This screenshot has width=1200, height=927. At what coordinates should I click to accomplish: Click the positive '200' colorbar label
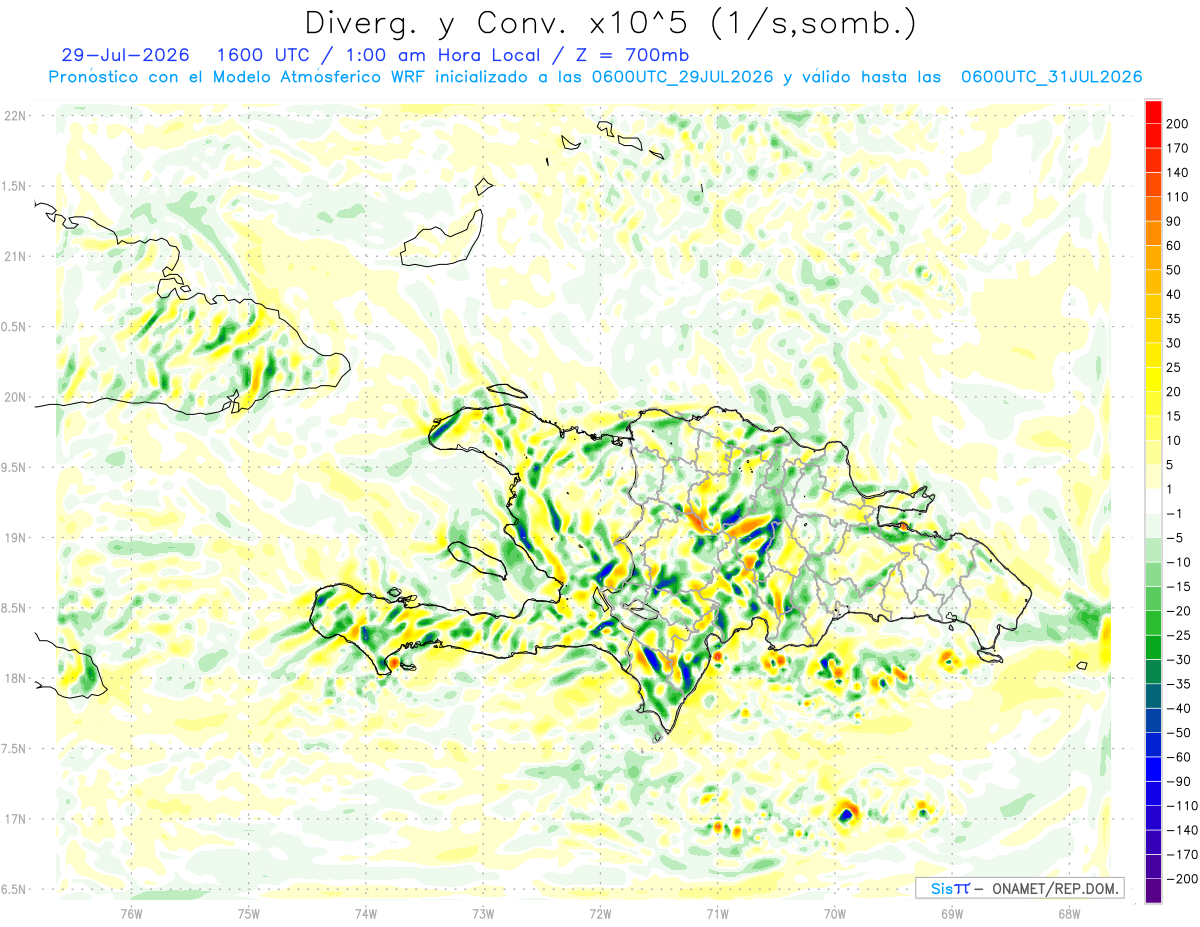point(1177,123)
